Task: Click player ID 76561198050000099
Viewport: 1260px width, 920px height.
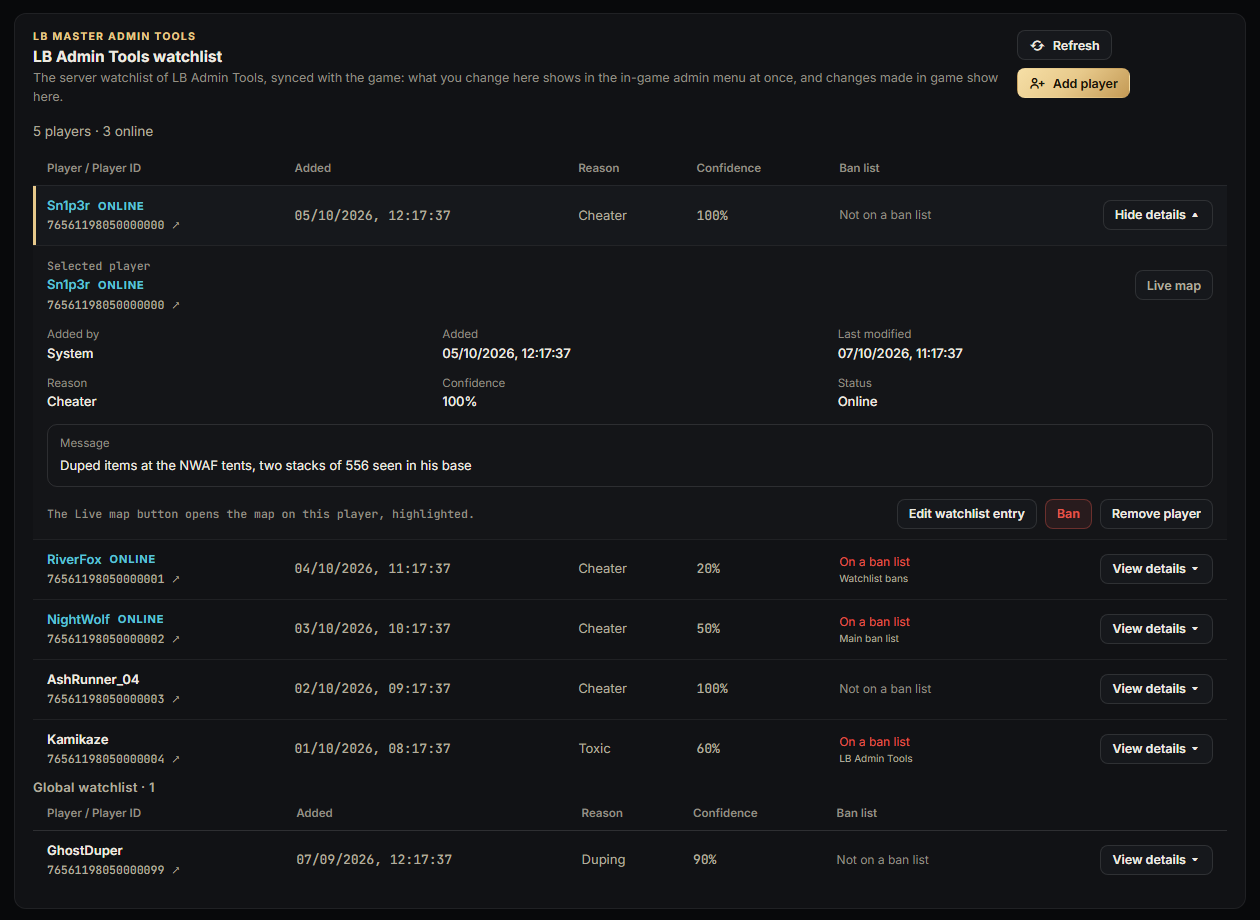Action: click(x=106, y=870)
